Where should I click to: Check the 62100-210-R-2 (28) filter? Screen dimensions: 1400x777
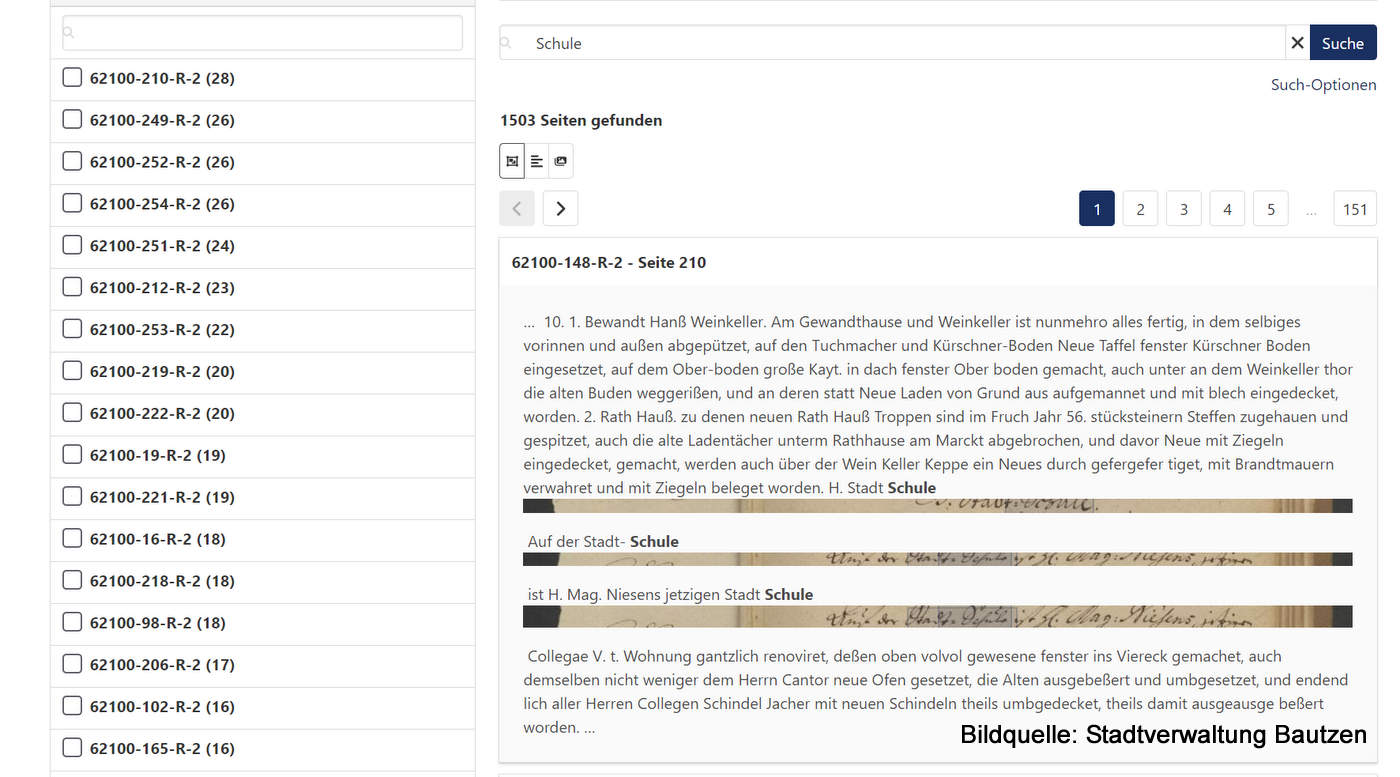(x=72, y=78)
